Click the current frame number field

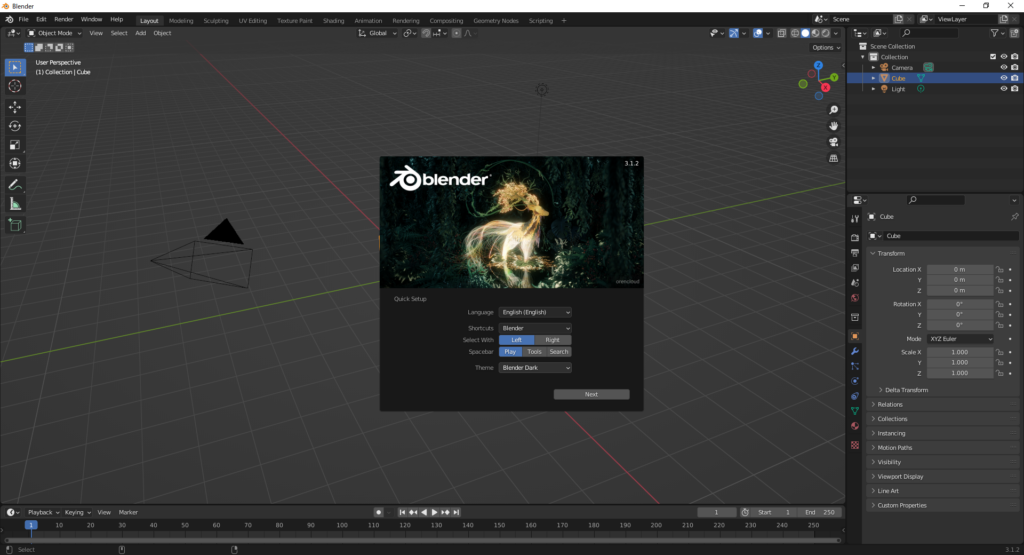point(716,513)
